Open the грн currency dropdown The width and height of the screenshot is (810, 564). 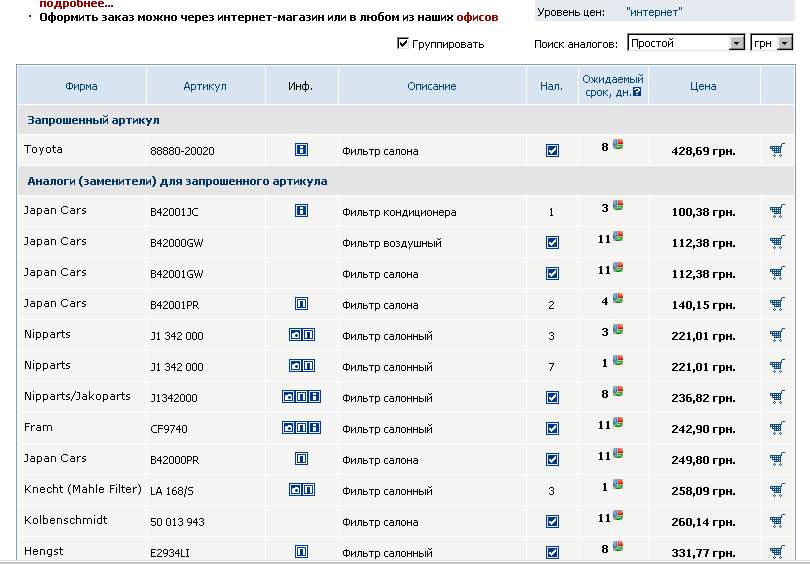[785, 43]
